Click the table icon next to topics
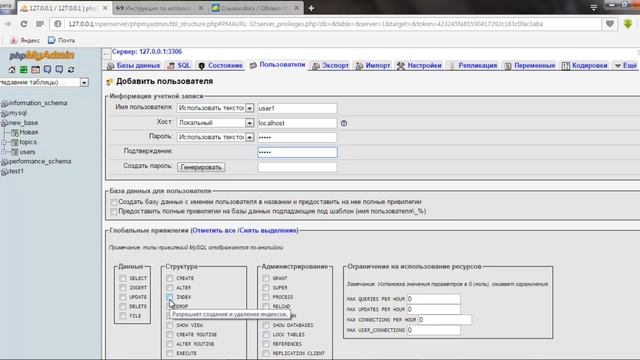Screen dimensions: 640x360 15,142
